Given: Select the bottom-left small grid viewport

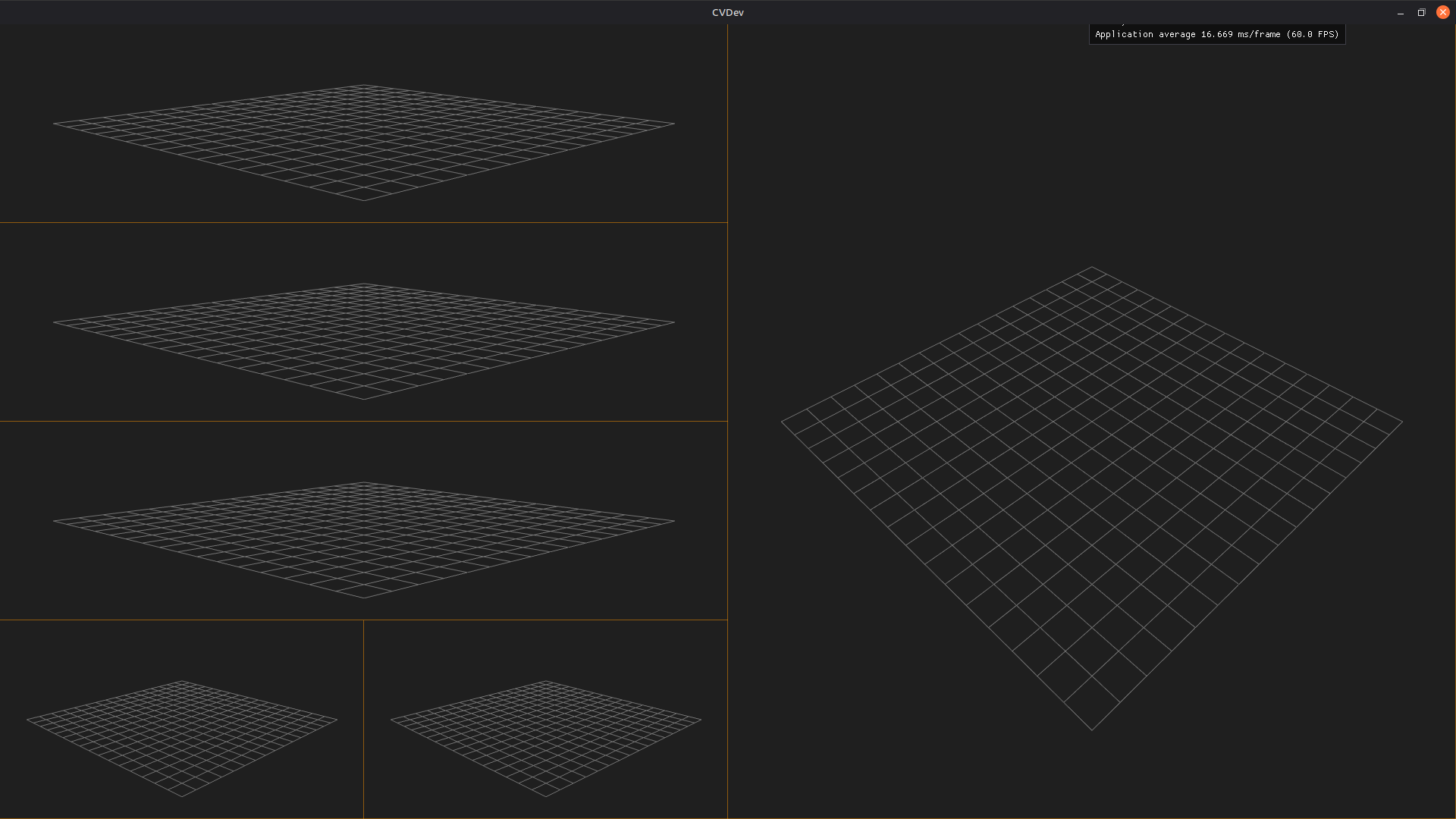Looking at the screenshot, I should coord(181,720).
